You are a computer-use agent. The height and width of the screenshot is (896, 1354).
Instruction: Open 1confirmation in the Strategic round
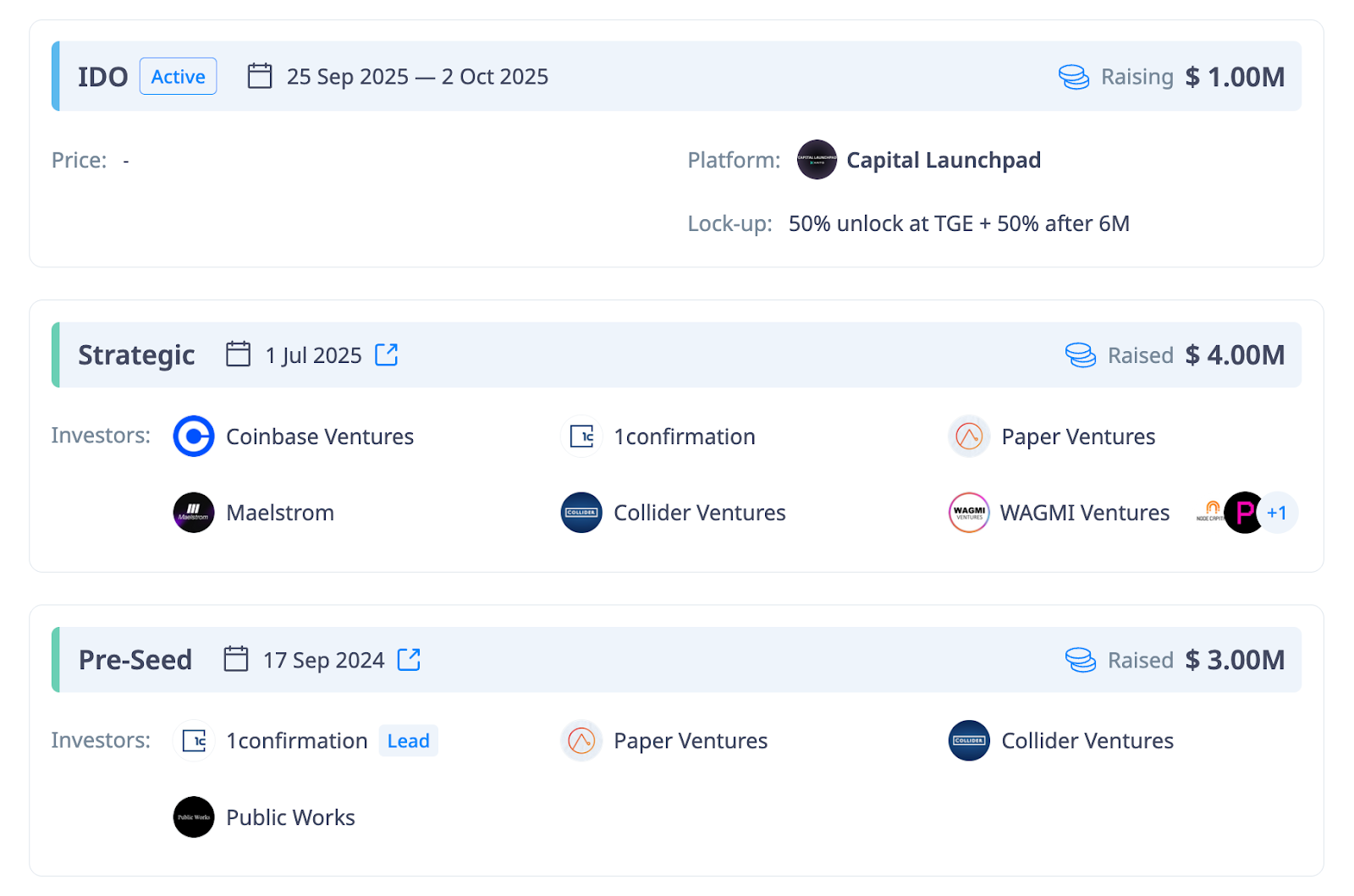684,437
